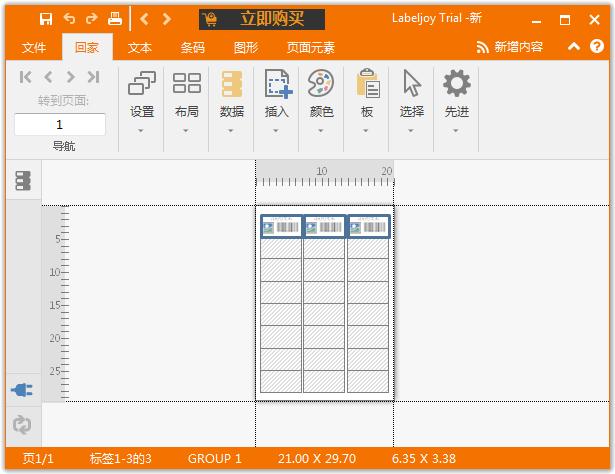The width and height of the screenshot is (615, 474).
Task: Expand the 板 clipboard dropdown arrow
Action: click(x=367, y=130)
